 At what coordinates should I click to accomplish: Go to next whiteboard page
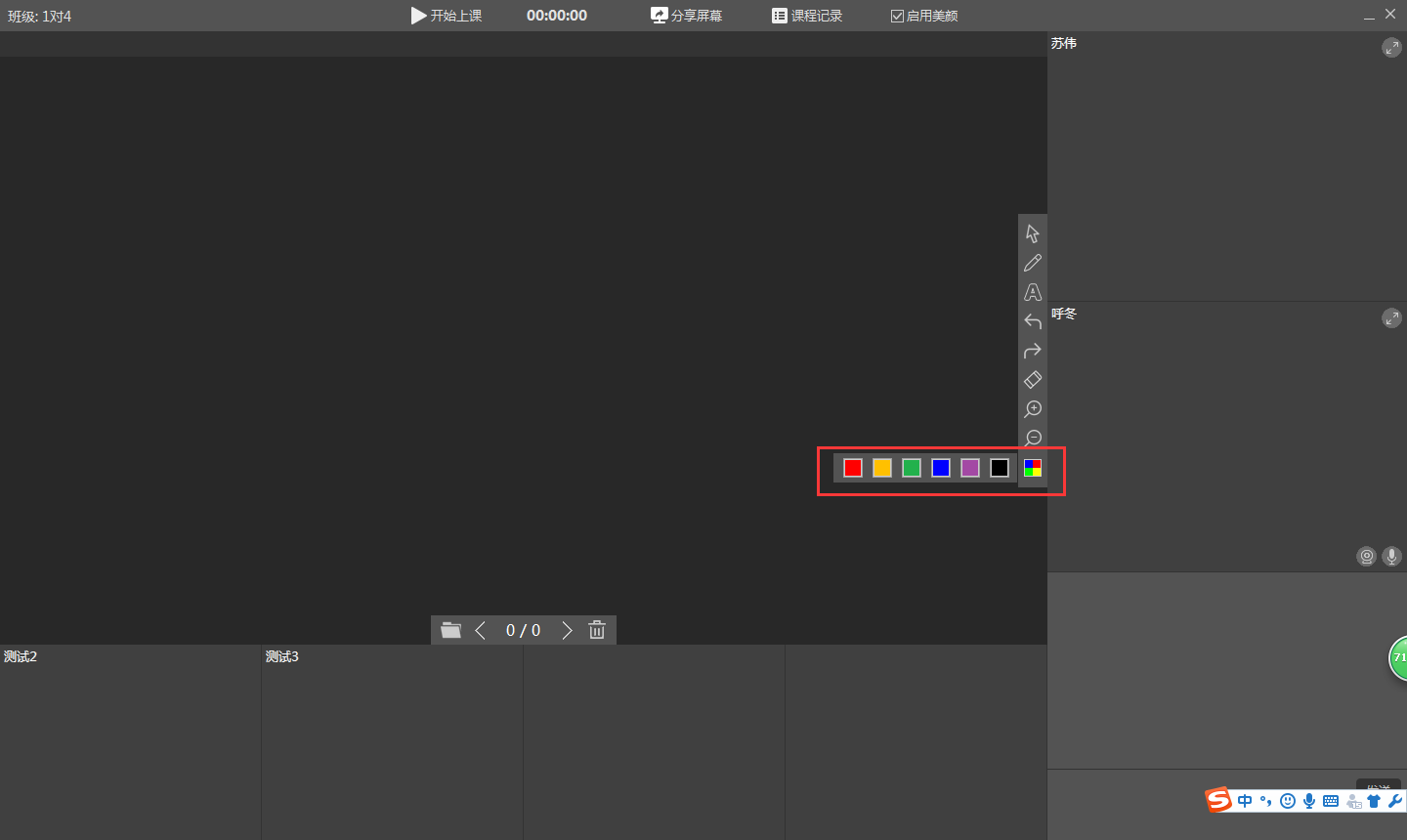567,630
